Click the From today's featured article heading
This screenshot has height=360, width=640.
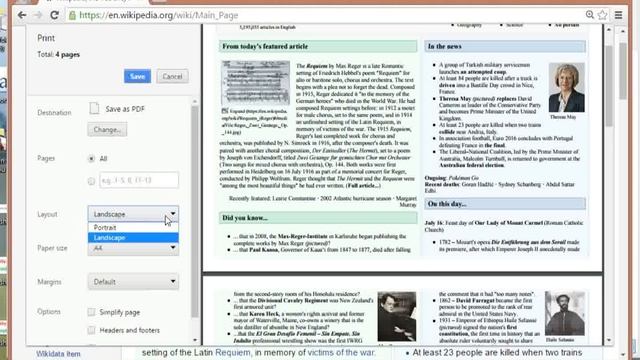[x=265, y=47]
